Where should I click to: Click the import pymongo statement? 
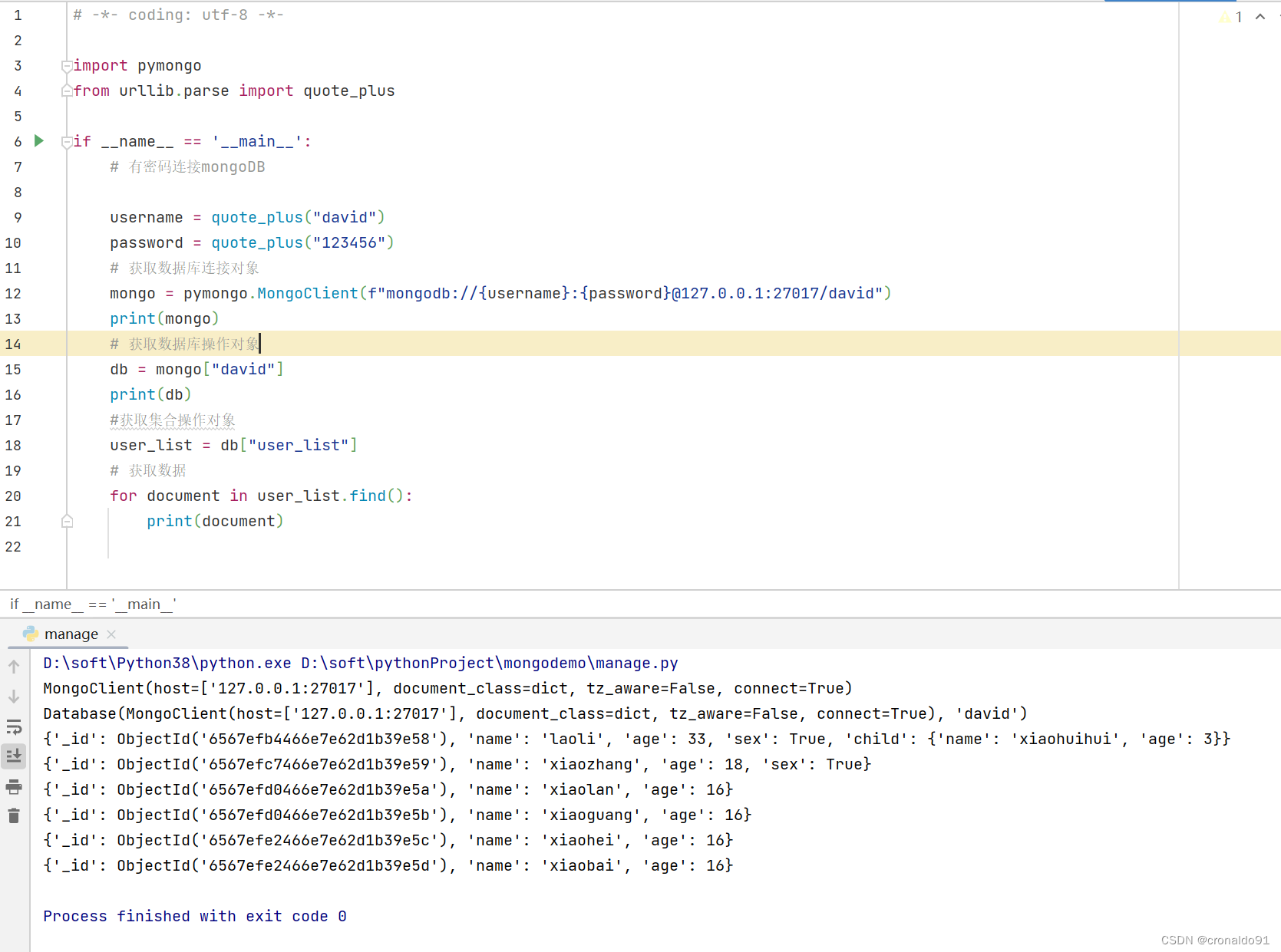(x=137, y=66)
